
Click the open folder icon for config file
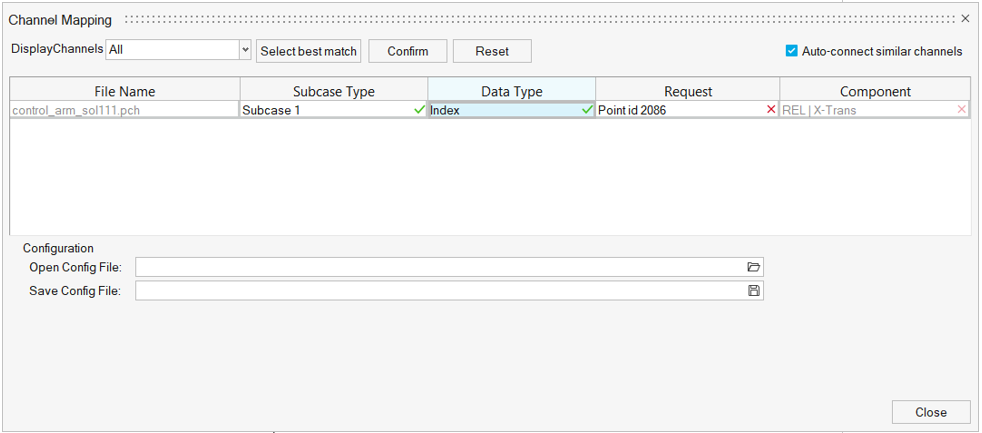point(754,267)
